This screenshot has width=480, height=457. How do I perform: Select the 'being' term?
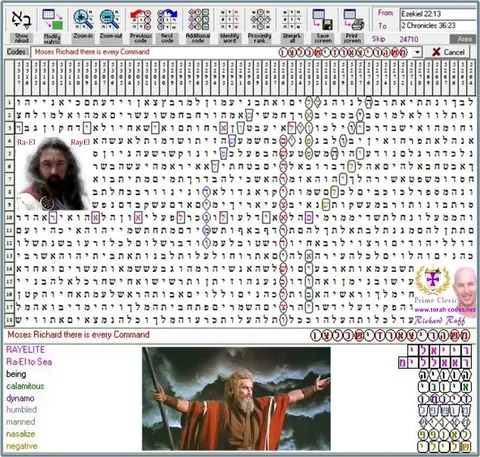[16, 374]
